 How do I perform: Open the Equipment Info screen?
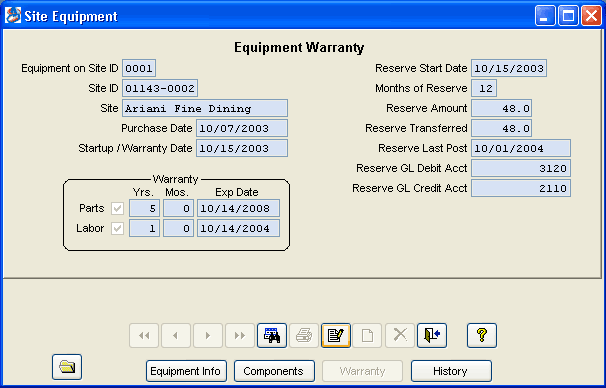pos(186,371)
